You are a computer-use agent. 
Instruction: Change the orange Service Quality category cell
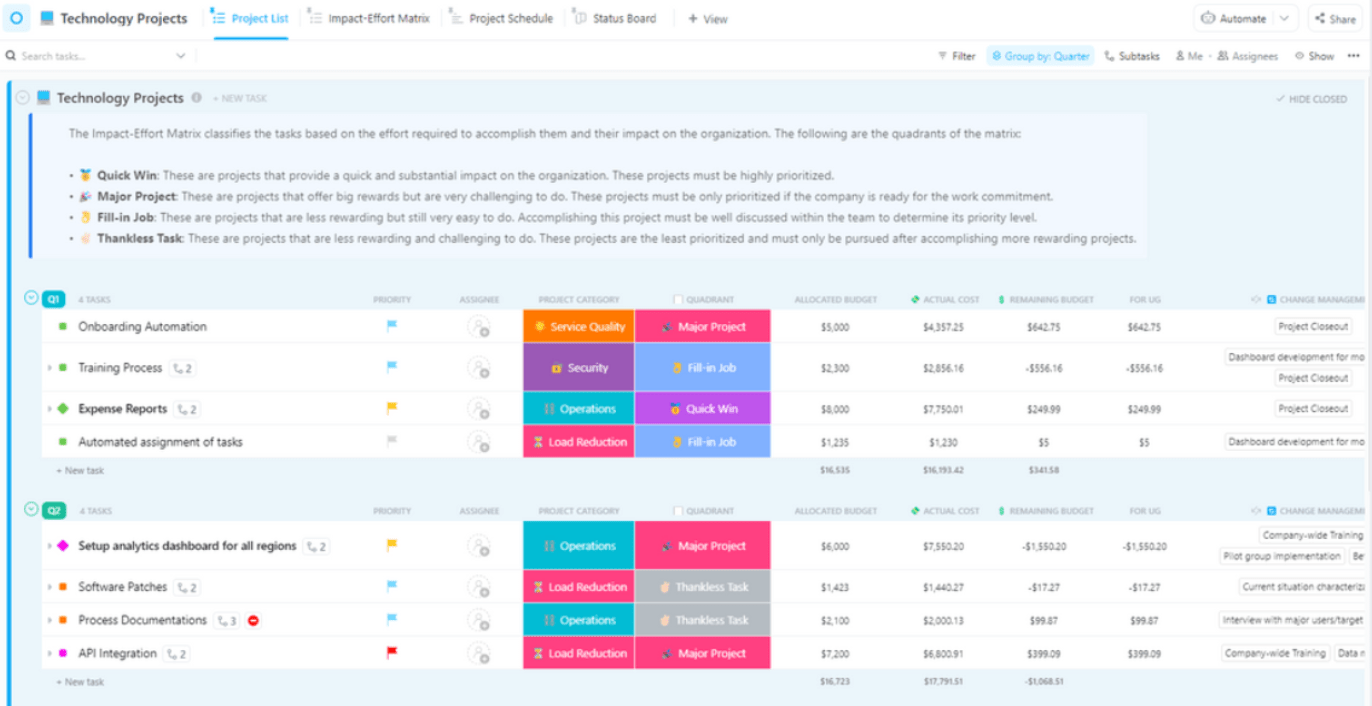pos(578,326)
